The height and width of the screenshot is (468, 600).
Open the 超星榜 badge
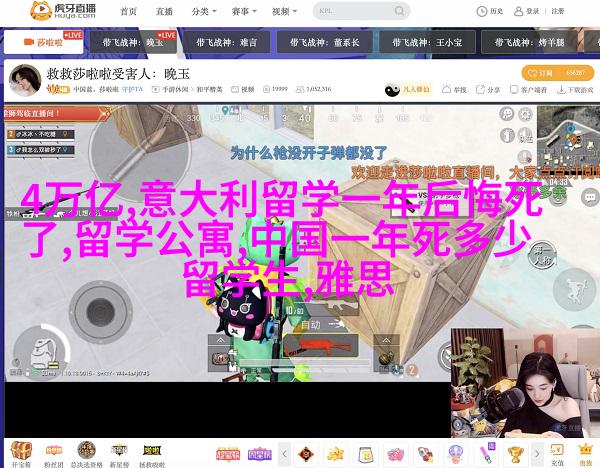(228, 454)
